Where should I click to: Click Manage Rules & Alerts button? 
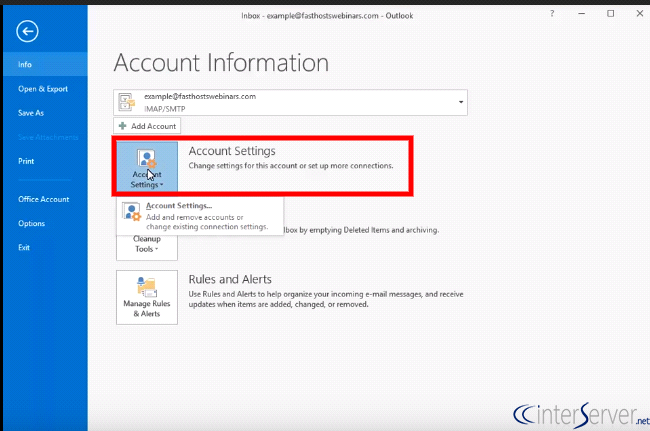147,297
